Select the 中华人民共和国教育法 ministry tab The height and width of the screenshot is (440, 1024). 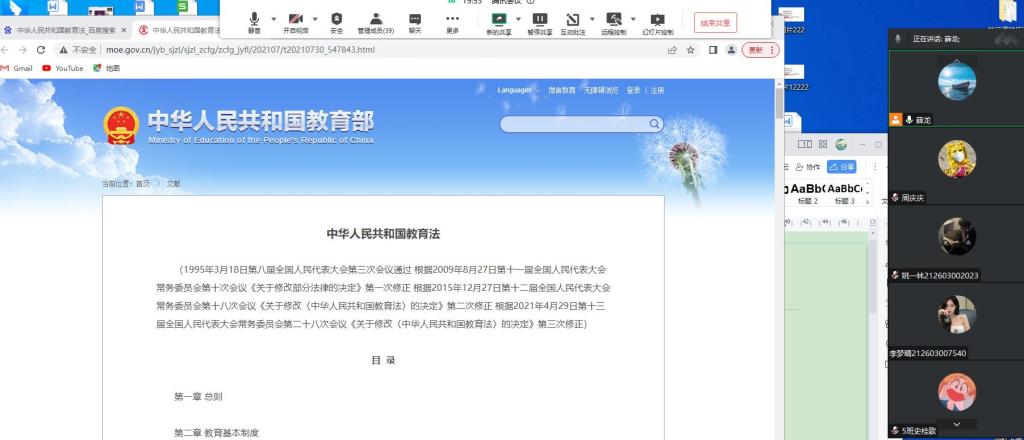coord(180,30)
